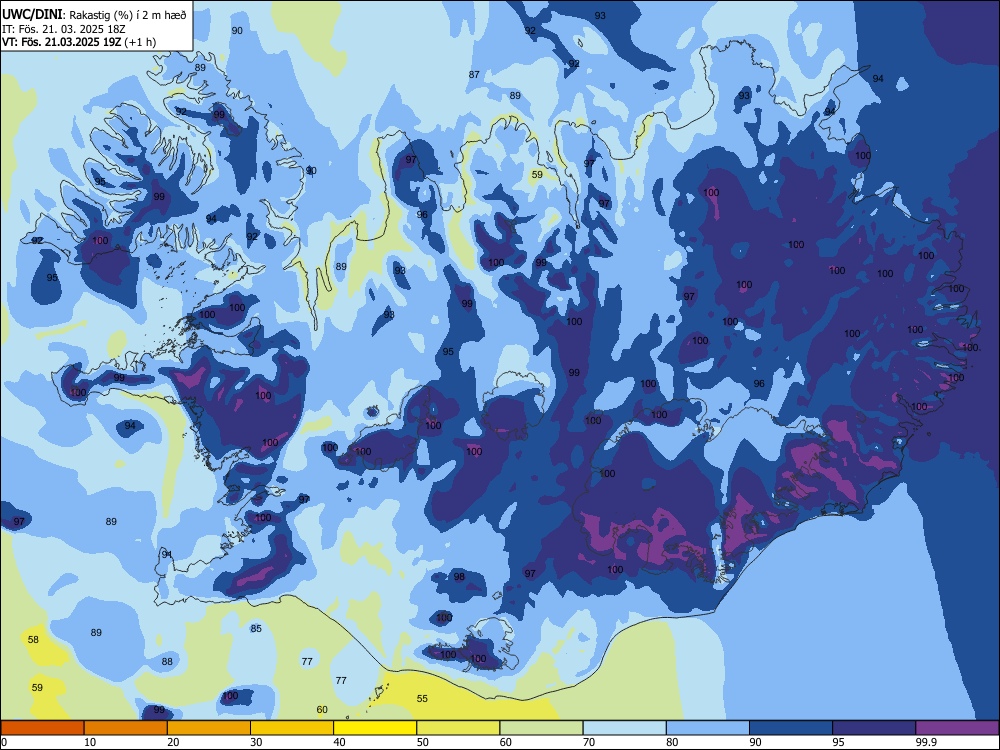This screenshot has height=750, width=1000.
Task: Click the pale green 60–70 legend swatch
Action: pyautogui.click(x=541, y=728)
